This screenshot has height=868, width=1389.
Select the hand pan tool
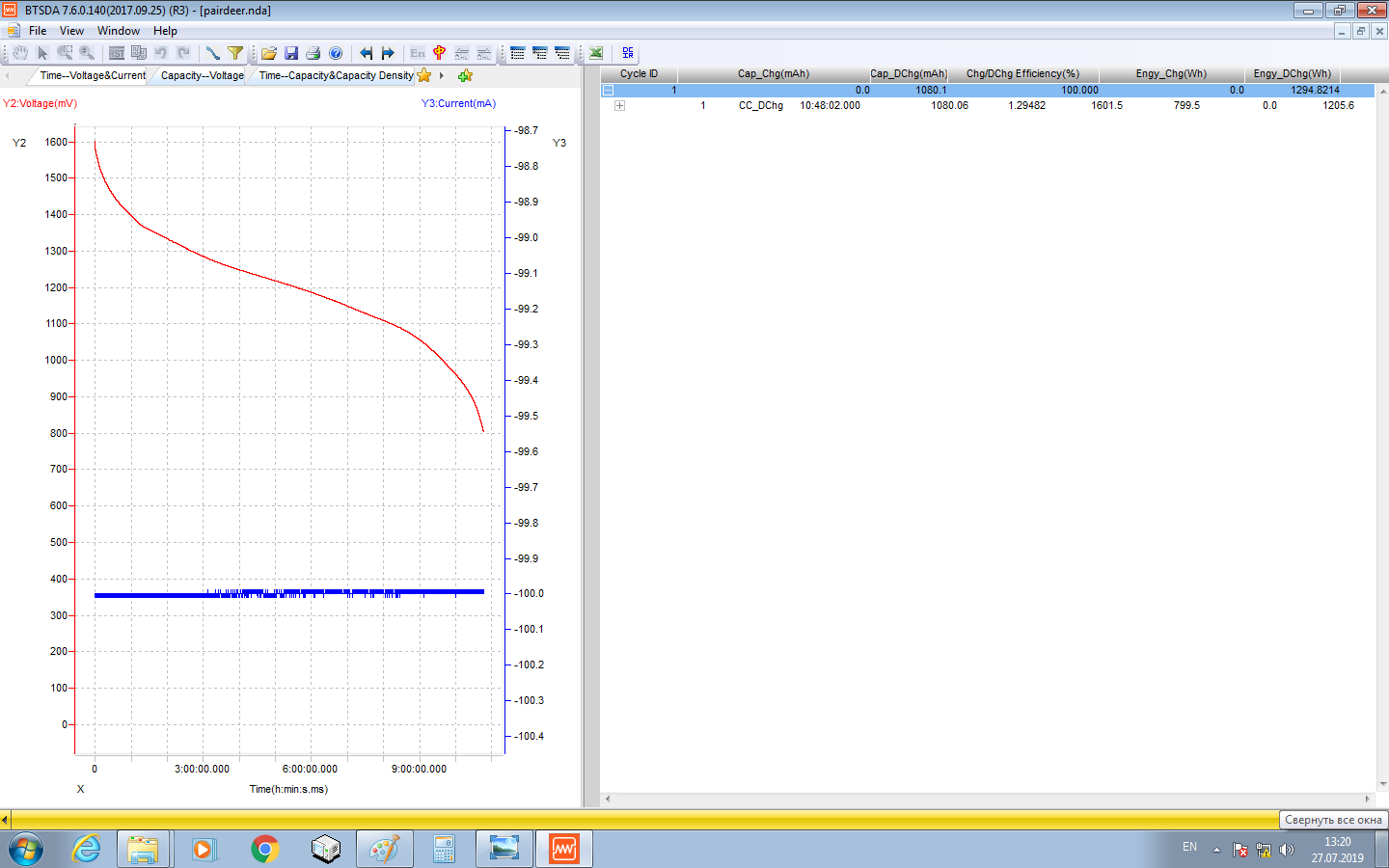tap(20, 53)
